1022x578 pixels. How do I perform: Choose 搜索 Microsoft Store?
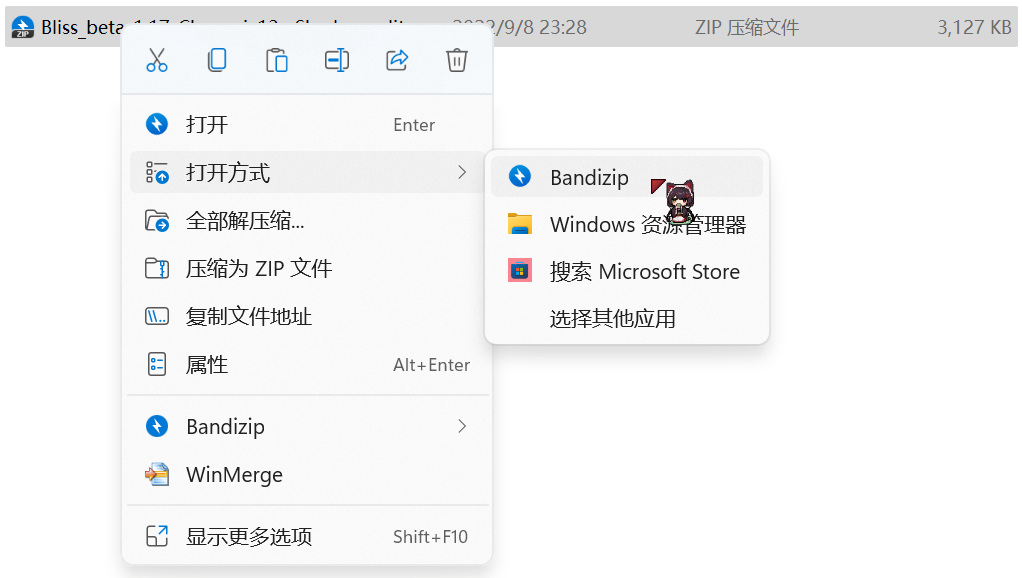click(626, 271)
